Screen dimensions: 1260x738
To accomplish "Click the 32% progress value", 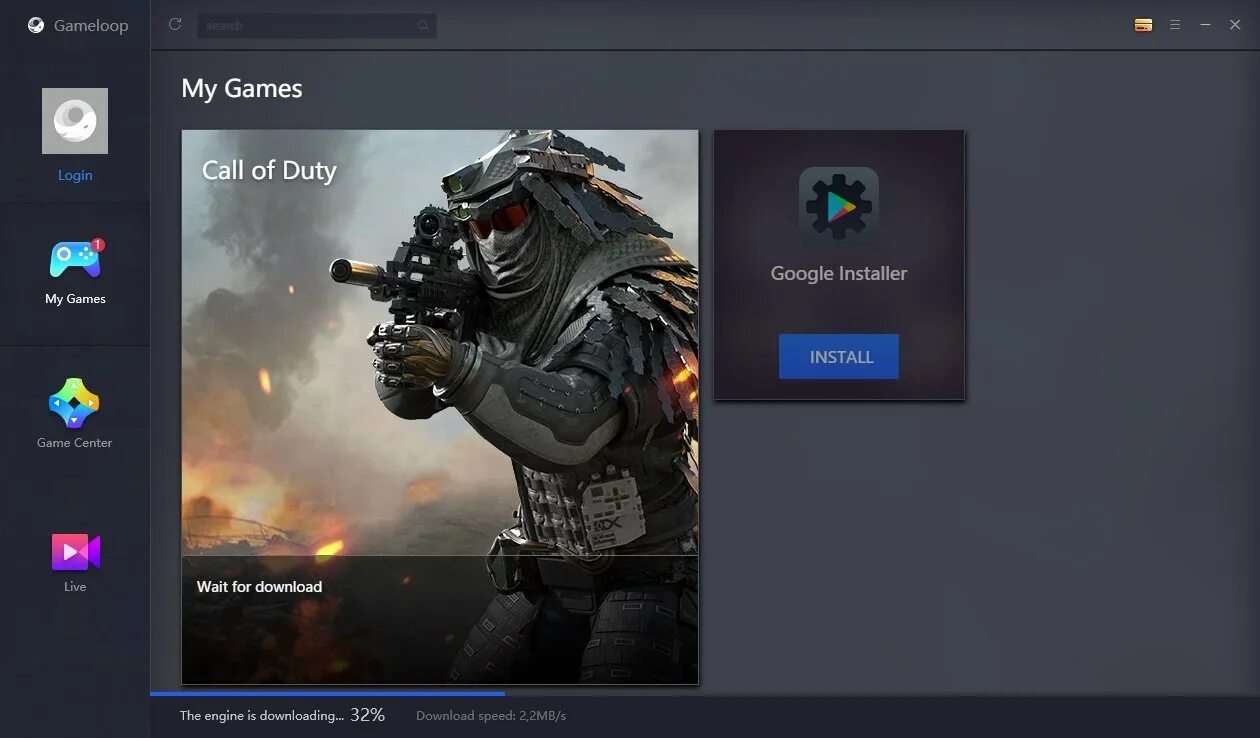I will point(367,715).
